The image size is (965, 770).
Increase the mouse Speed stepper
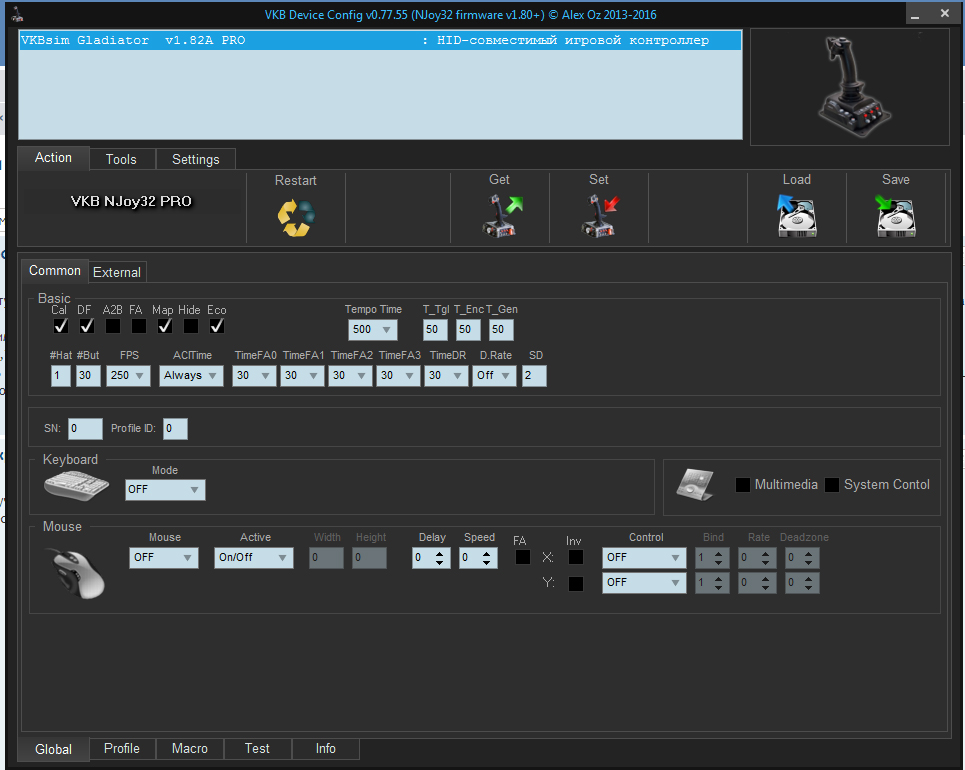[487, 553]
